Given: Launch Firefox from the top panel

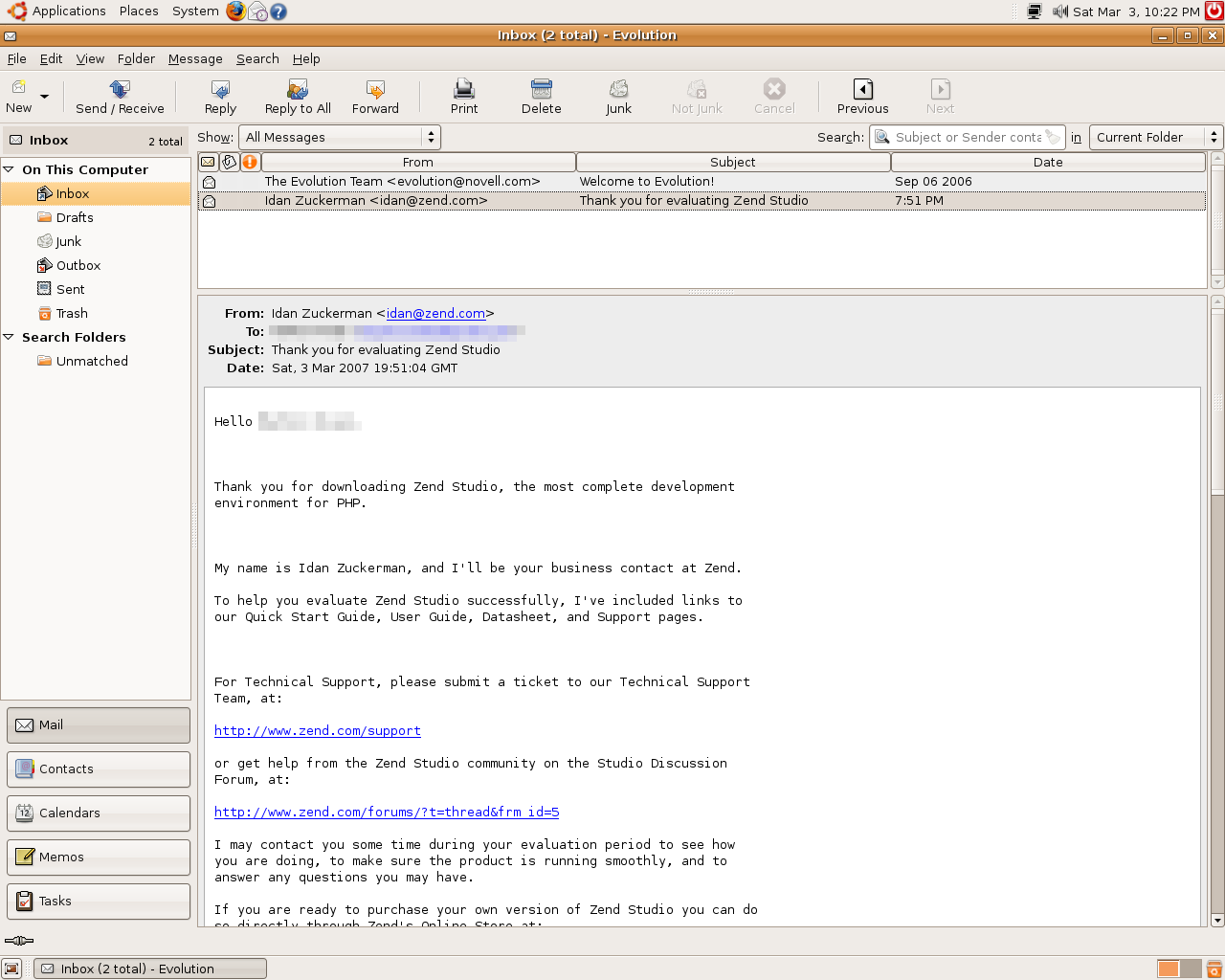Looking at the screenshot, I should coord(236,11).
